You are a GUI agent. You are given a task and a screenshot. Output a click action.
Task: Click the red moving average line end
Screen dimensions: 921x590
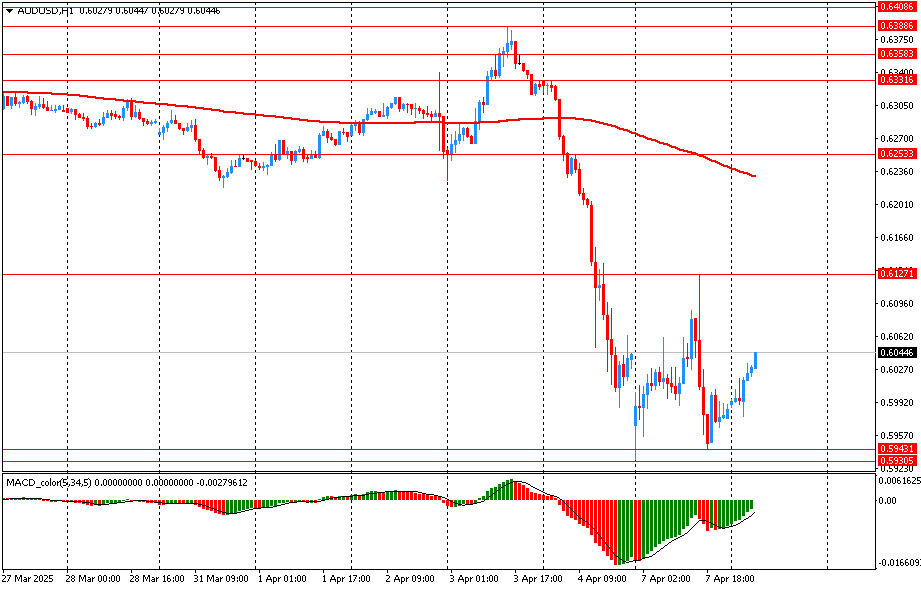pos(752,176)
